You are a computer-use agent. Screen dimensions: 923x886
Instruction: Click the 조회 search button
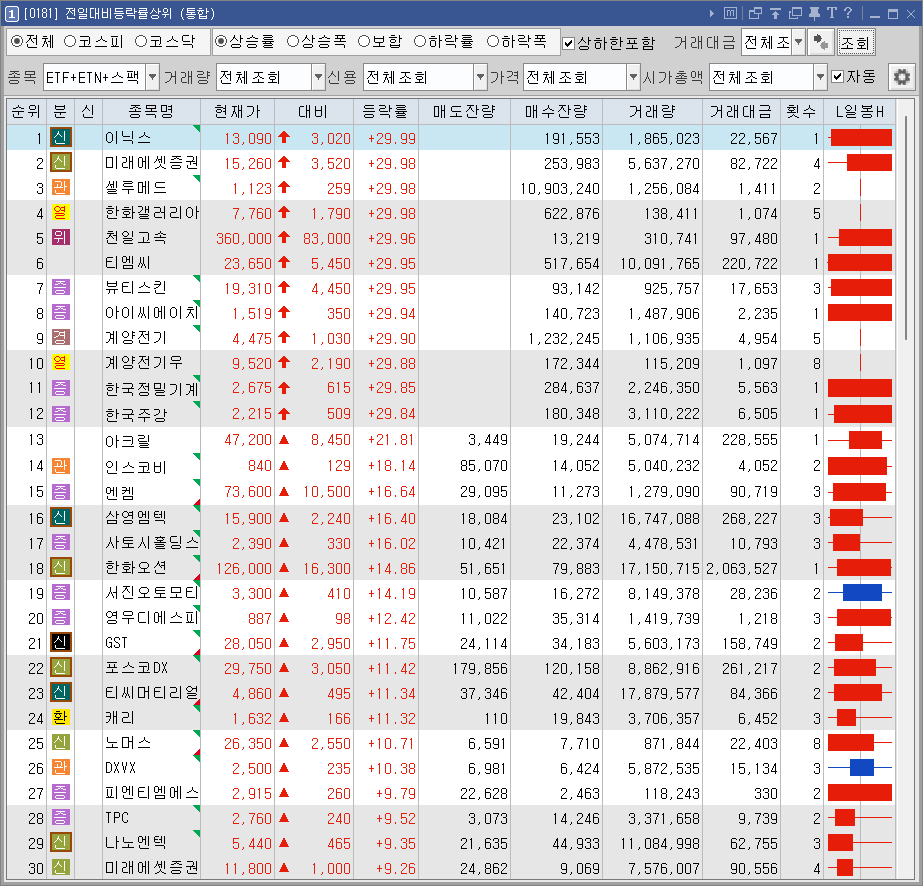click(x=856, y=42)
